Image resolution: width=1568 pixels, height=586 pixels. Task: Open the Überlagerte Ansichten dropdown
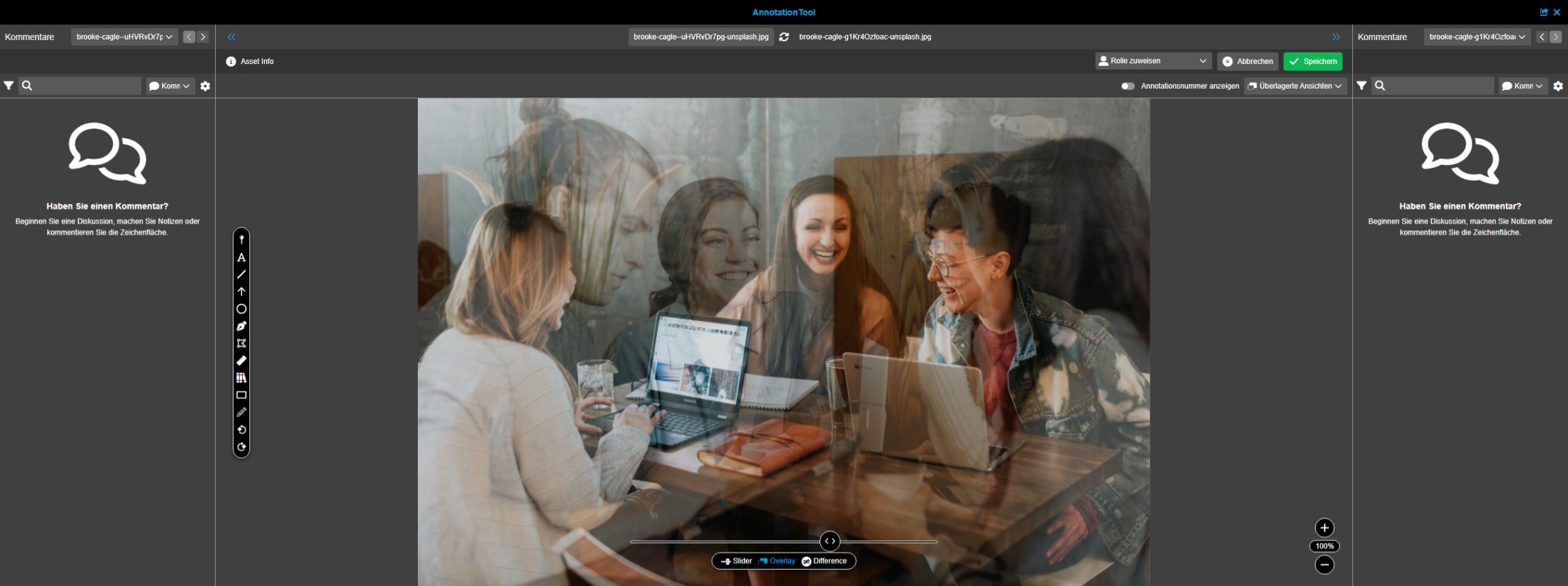(1295, 86)
